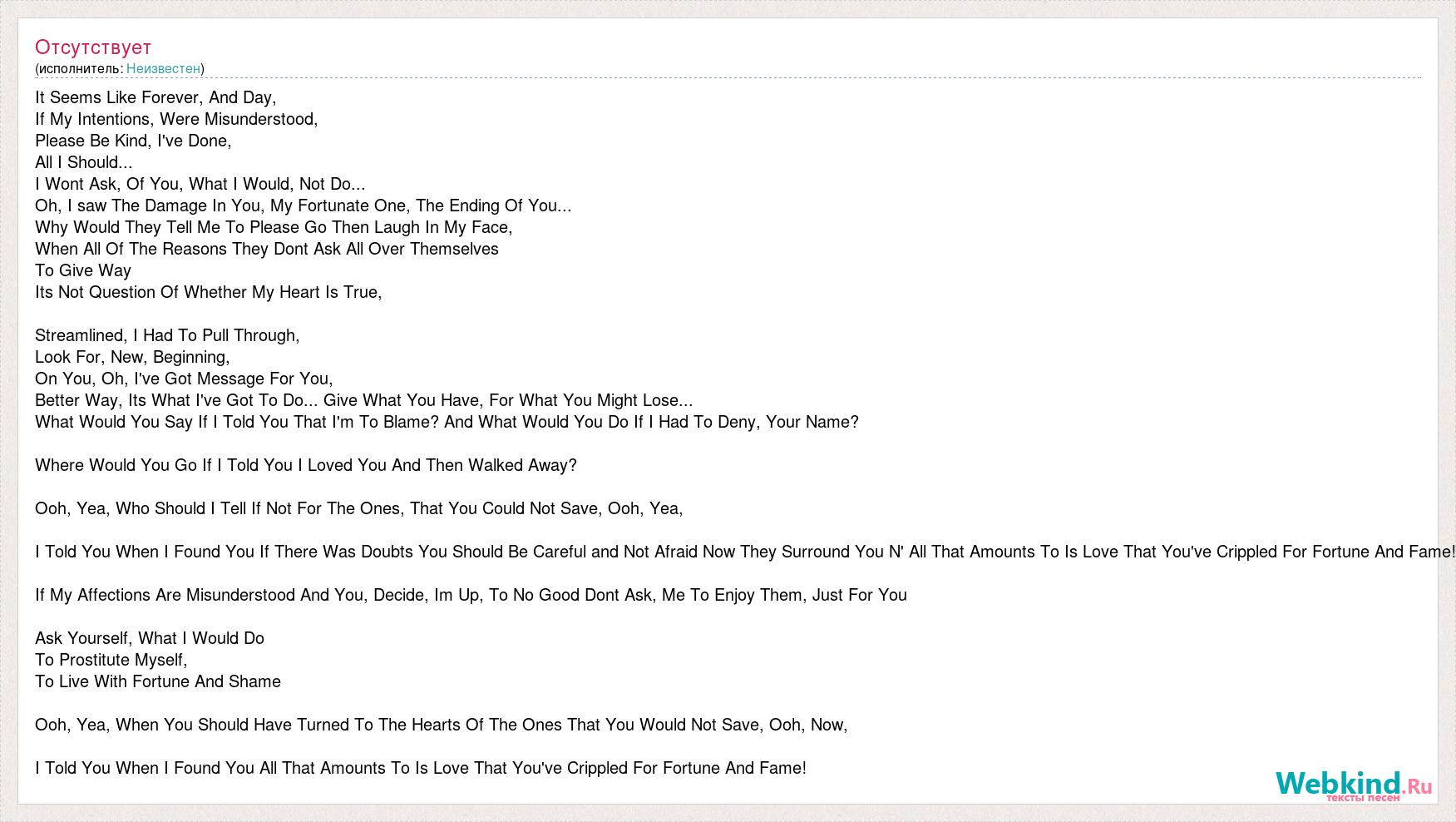Click the line "Oh, I saw The Damage In You"
The height and width of the screenshot is (822, 1456).
(304, 205)
